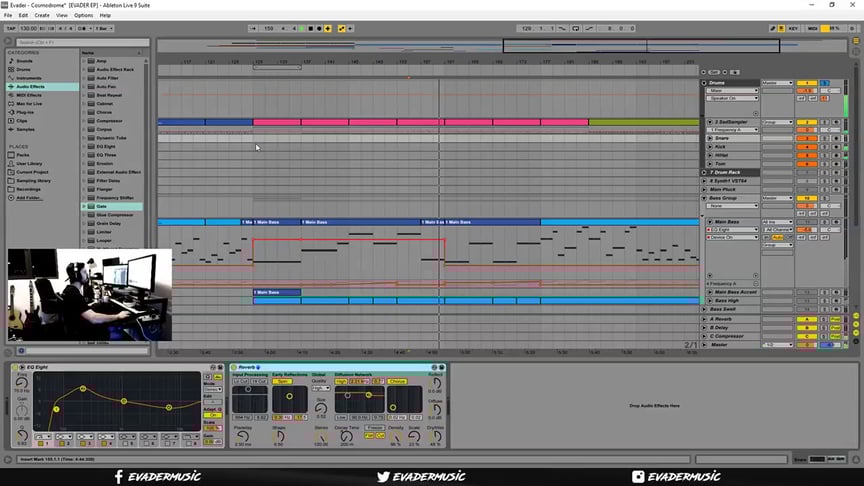Select the Sounds category in the browser

[x=25, y=61]
